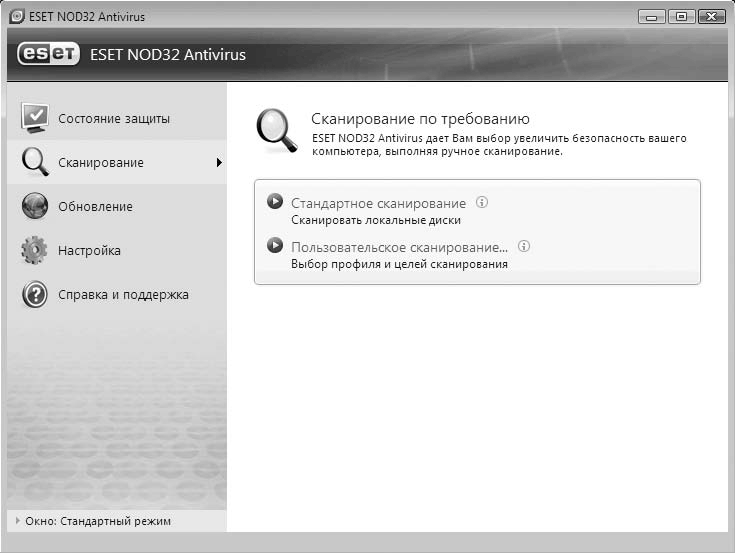
Task: Click the Состояние защиты monitor checkmark icon
Action: [x=35, y=118]
